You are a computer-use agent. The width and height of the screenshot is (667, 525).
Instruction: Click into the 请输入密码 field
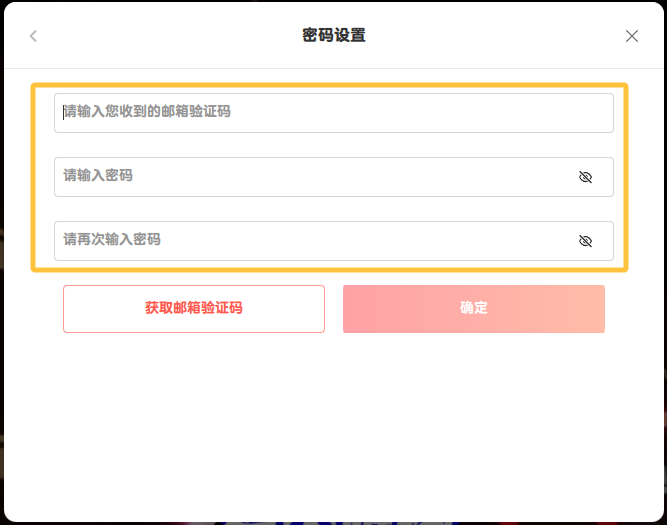point(310,177)
